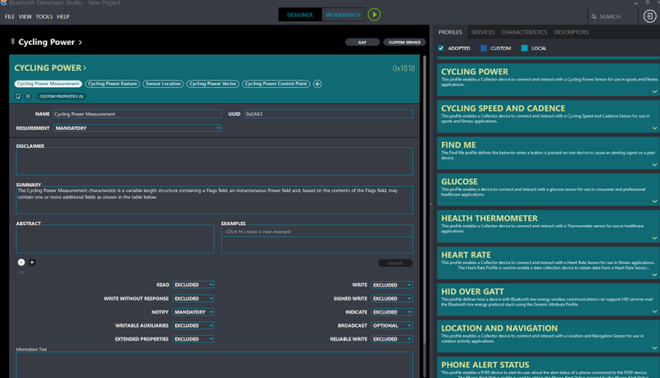660x378 pixels.
Task: Open the Write property dropdown
Action: click(391, 285)
